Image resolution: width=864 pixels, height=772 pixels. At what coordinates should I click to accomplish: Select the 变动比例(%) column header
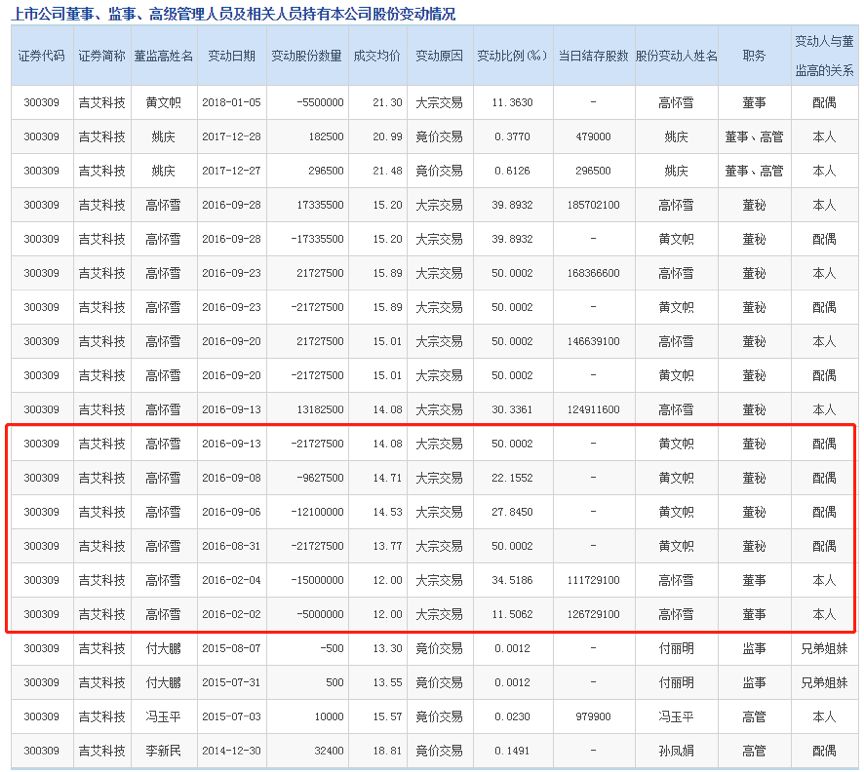coord(512,56)
